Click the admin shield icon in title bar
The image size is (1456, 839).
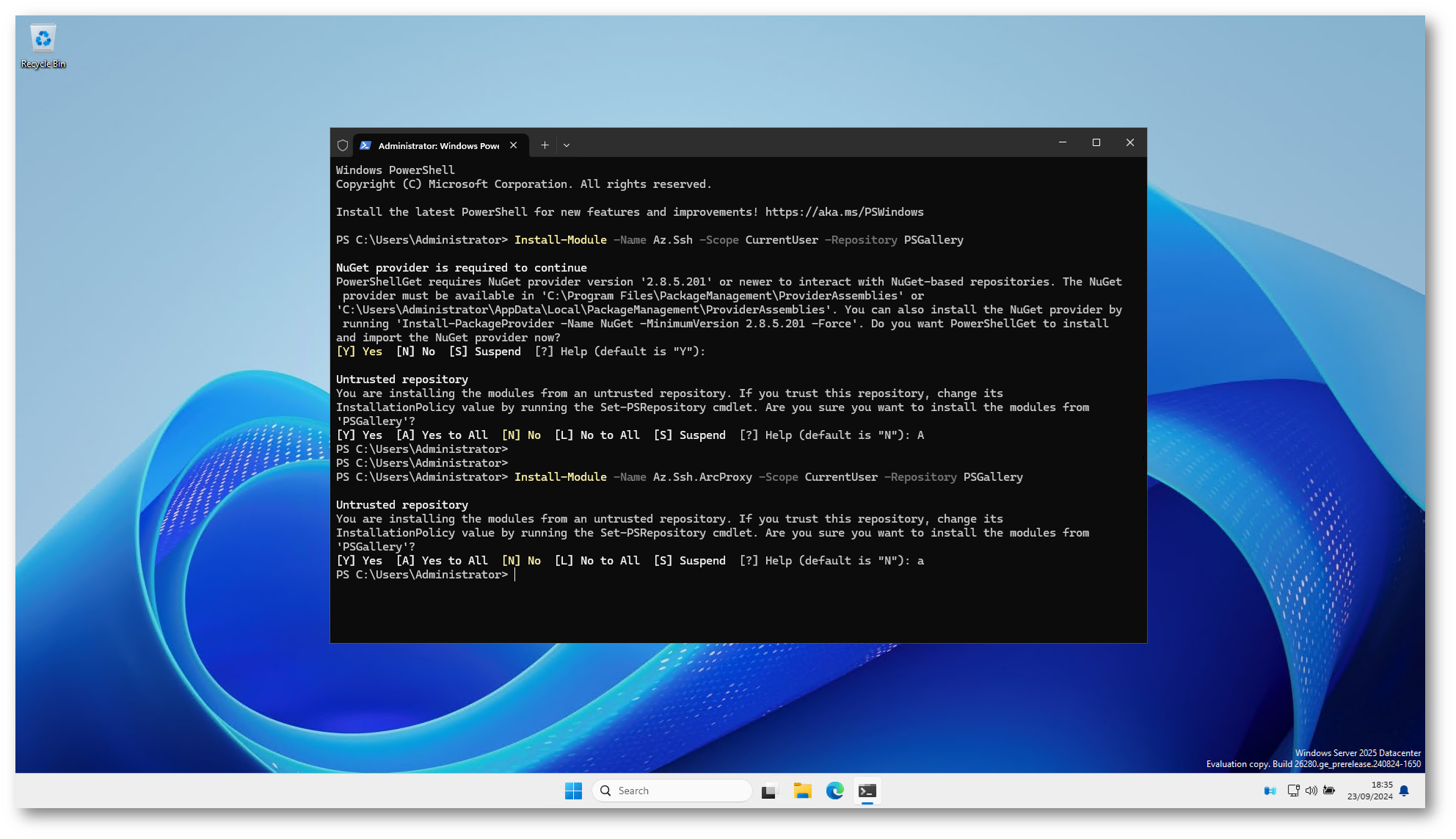pos(343,145)
